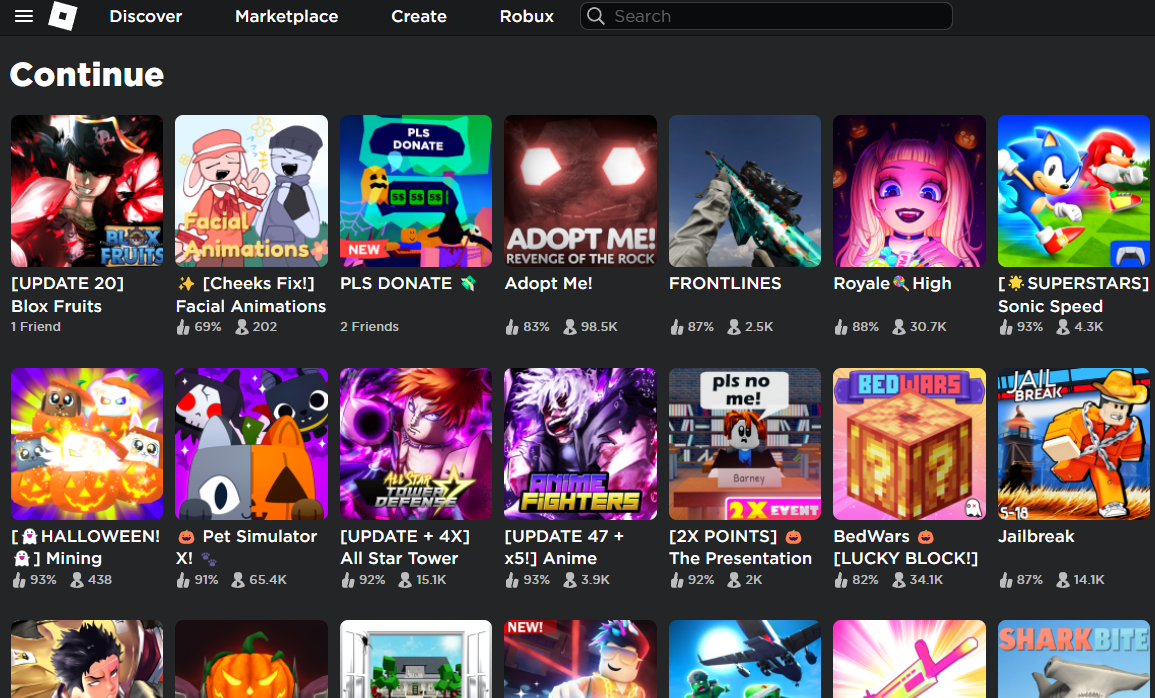Open the Jailbreak thumbnail

pos(1074,444)
